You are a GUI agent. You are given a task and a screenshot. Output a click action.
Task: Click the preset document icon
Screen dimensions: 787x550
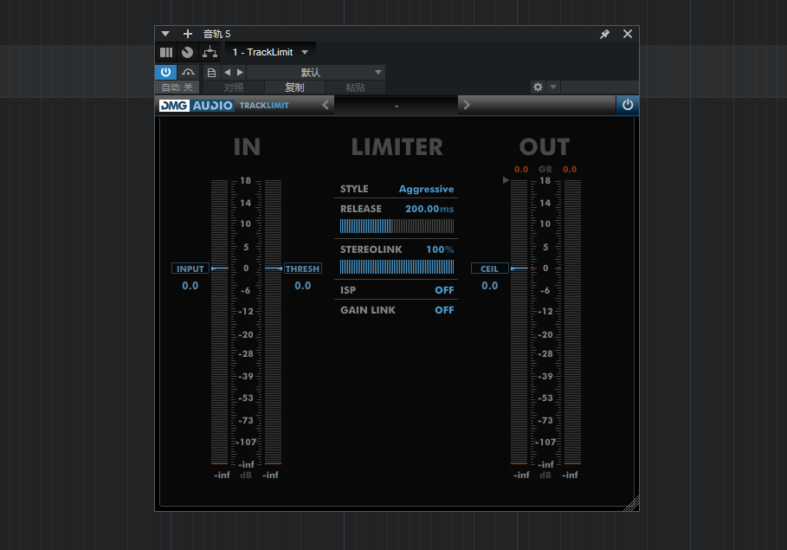click(x=211, y=72)
